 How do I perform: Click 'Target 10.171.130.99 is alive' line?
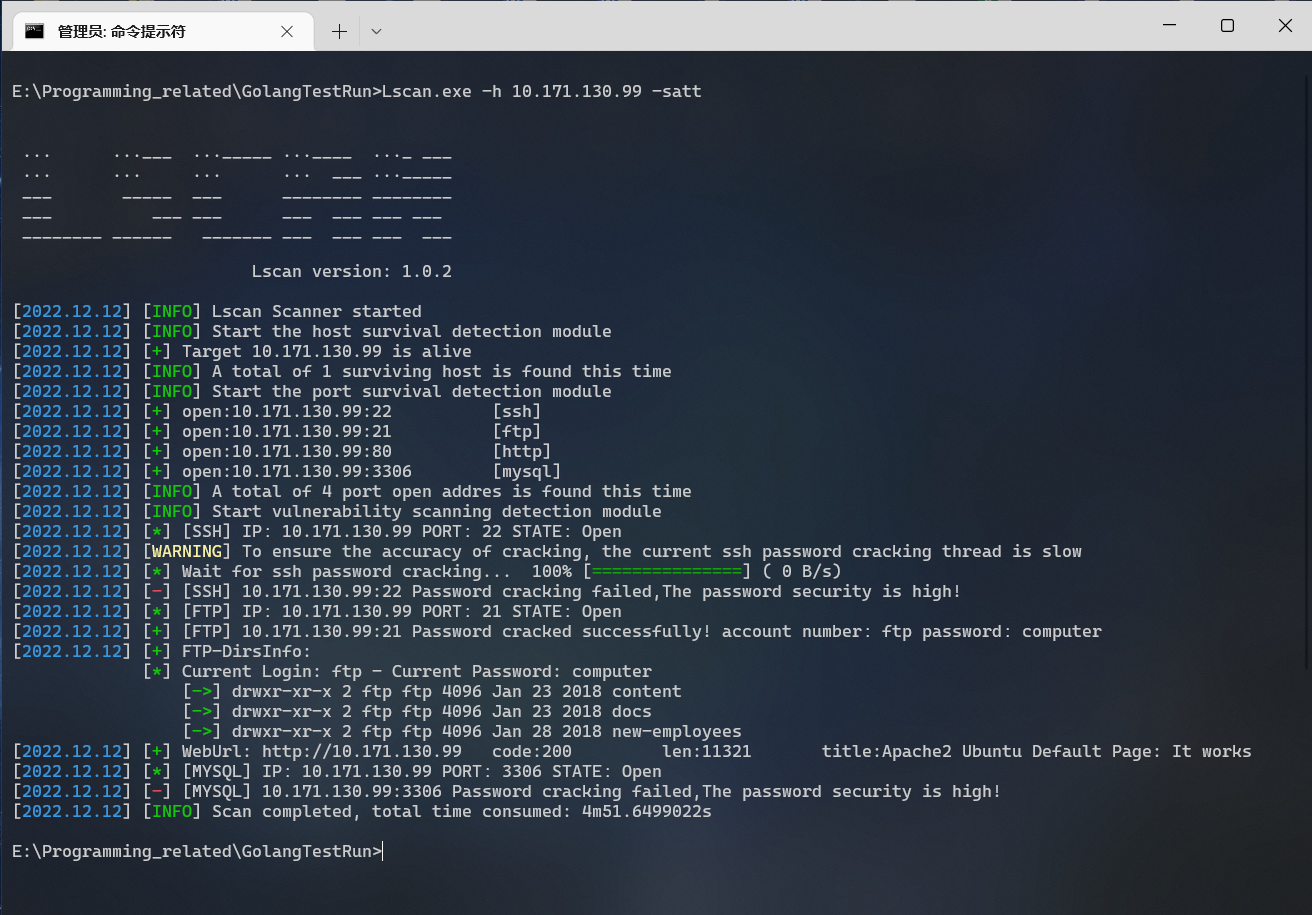[242, 351]
